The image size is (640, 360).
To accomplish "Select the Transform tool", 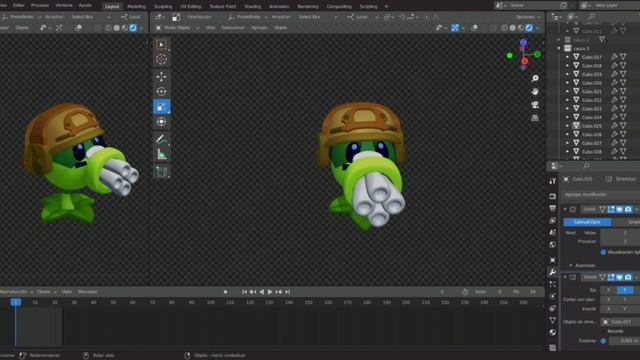I will point(162,122).
